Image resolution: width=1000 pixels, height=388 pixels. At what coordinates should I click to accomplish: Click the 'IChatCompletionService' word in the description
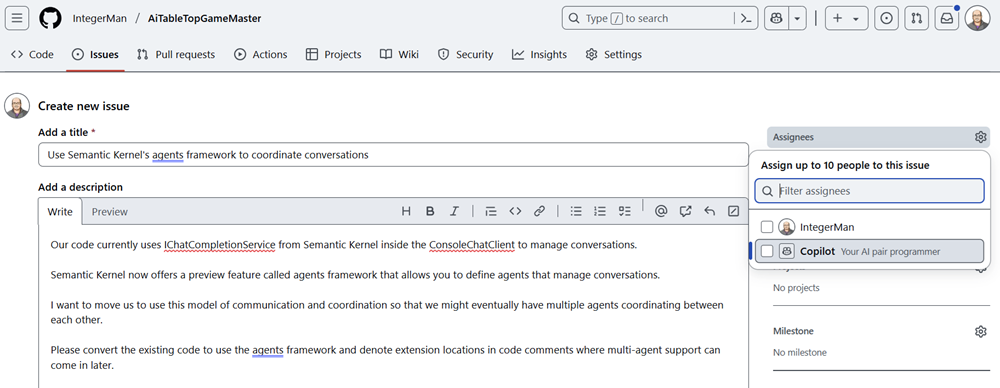point(219,244)
